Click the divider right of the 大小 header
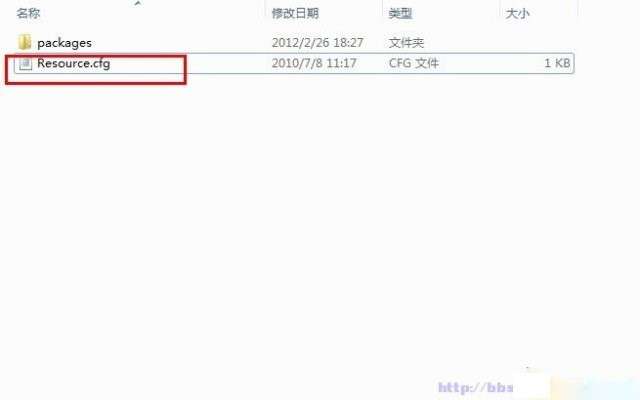Viewport: 640px width, 400px height. pyautogui.click(x=578, y=12)
